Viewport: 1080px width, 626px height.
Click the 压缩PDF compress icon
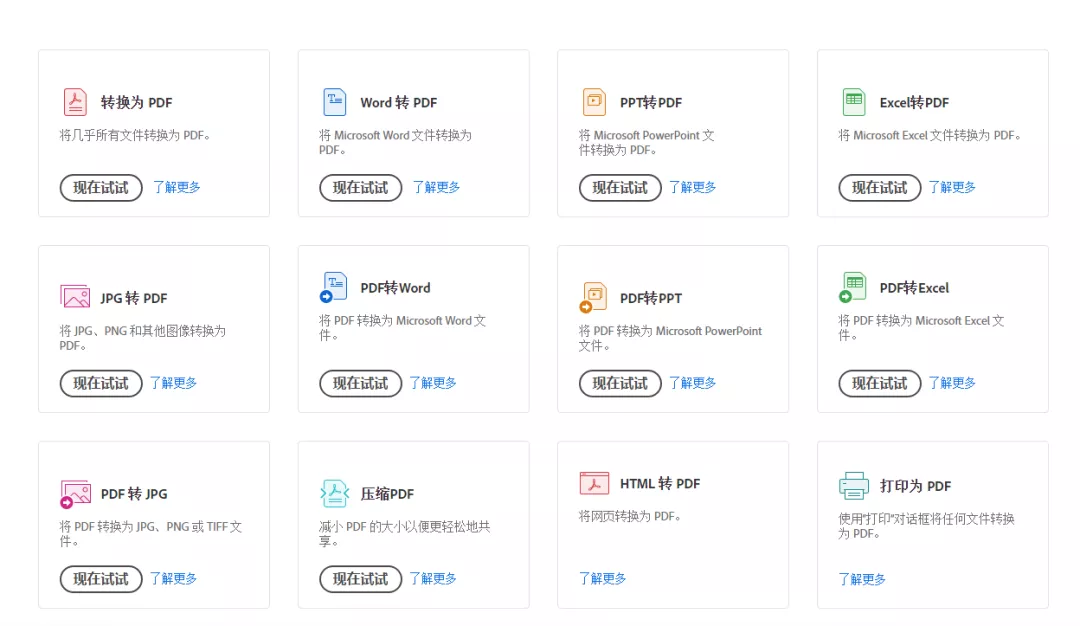334,493
